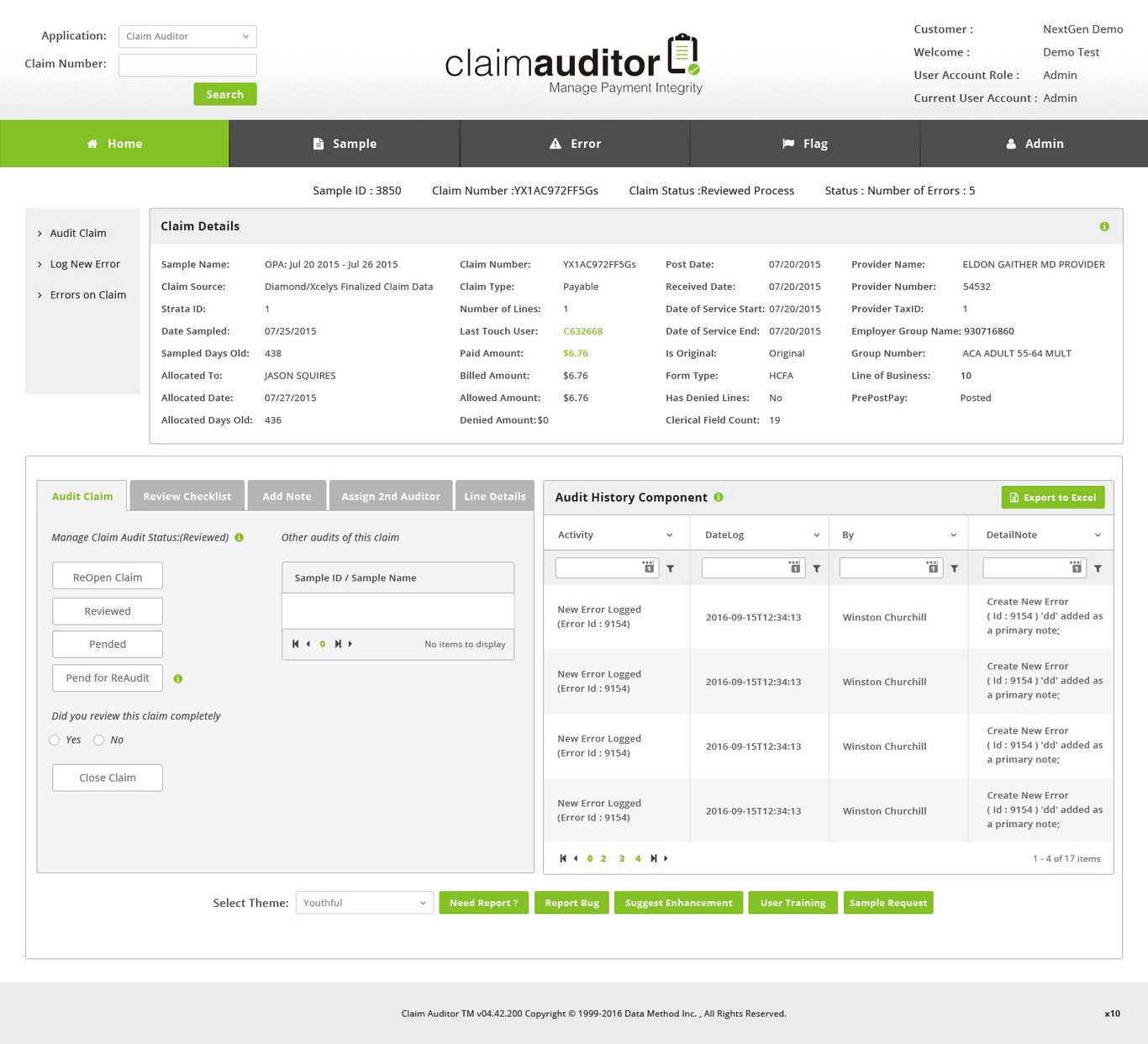1148x1044 pixels.
Task: Open Error in main navigation
Action: click(575, 144)
